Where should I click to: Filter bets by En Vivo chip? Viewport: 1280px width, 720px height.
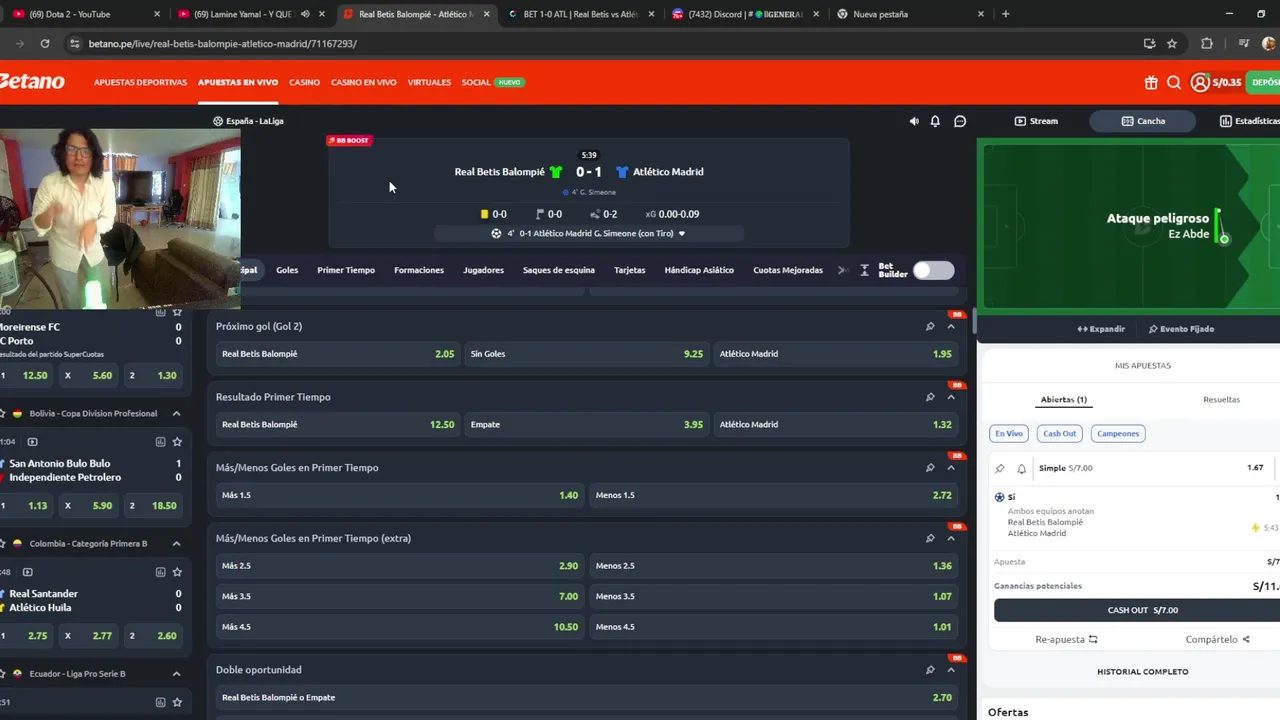1009,433
